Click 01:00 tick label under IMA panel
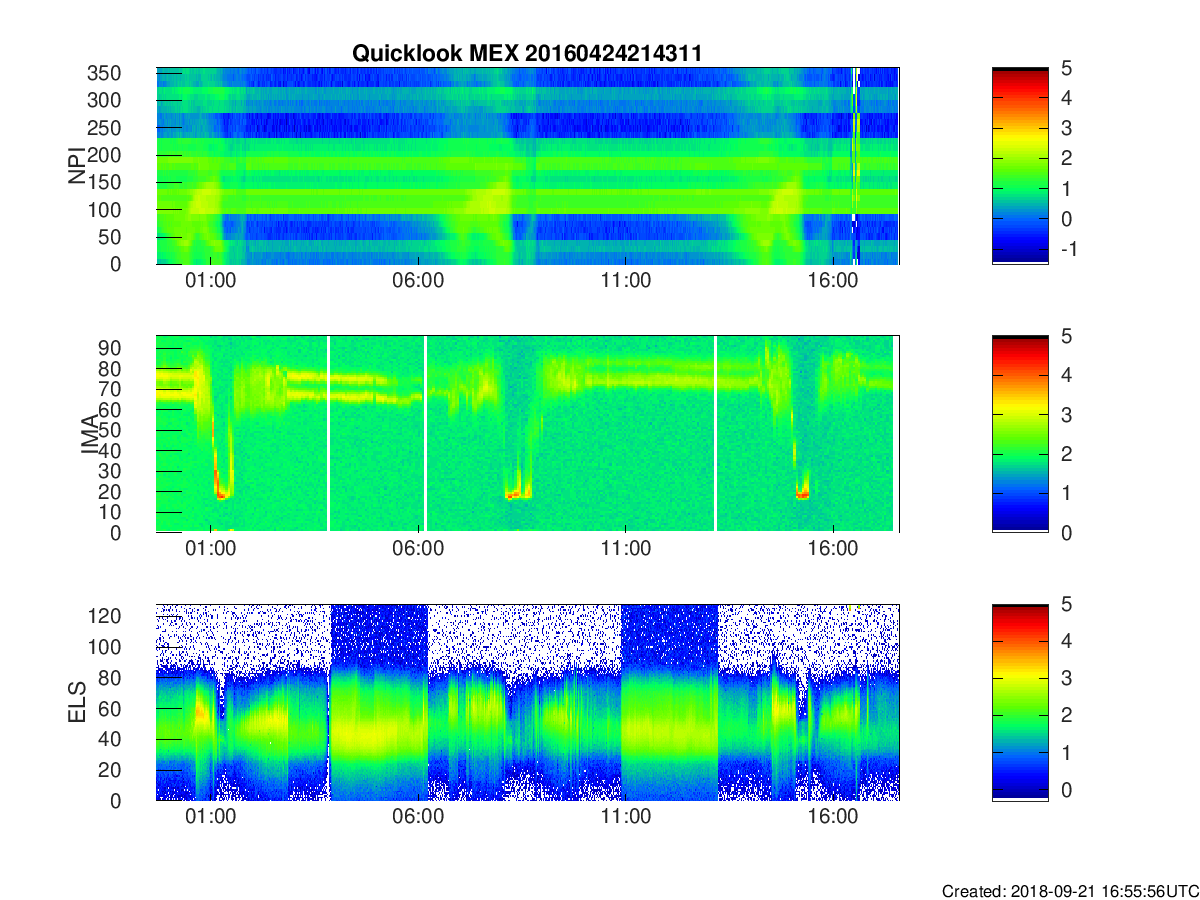Viewport: 1200px width, 900px height. (210, 549)
